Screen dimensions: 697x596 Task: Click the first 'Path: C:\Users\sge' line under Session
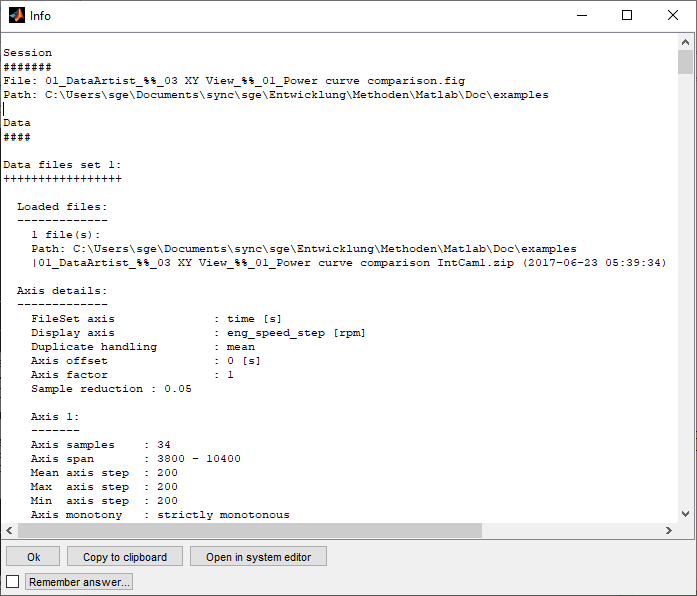click(x=276, y=95)
